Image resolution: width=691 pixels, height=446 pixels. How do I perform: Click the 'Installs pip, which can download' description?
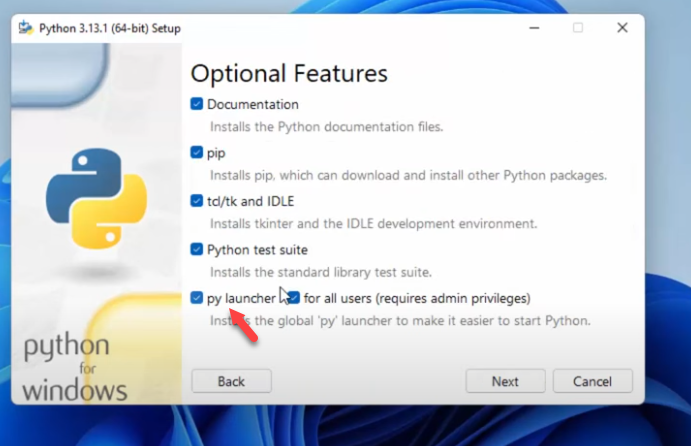(x=407, y=176)
